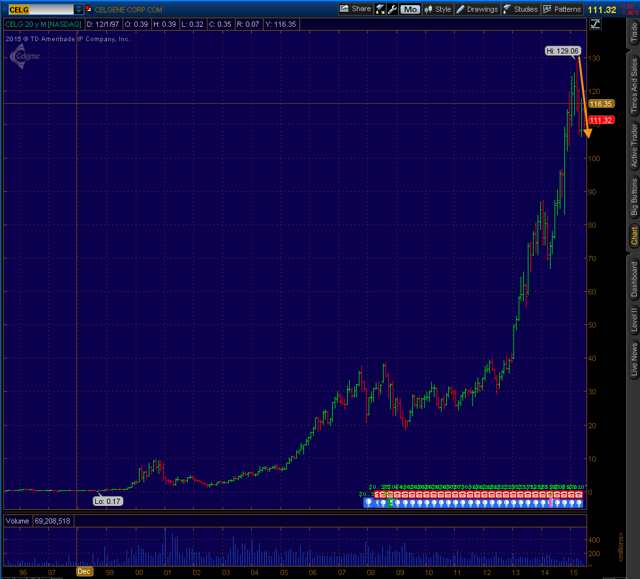The image size is (640, 579).
Task: Open the symbol selector dropdown arrow
Action: [x=79, y=9]
